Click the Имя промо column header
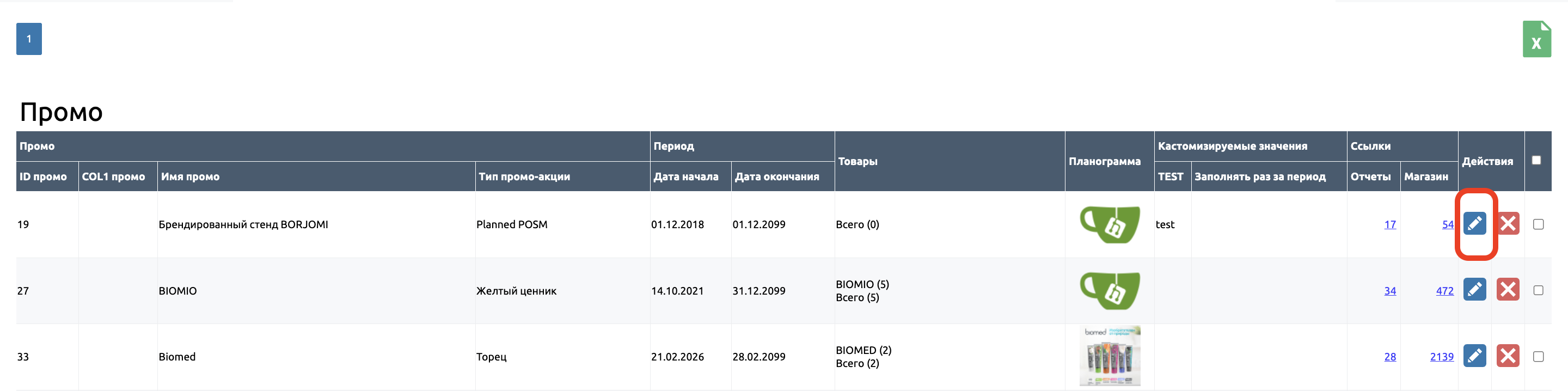 tap(190, 176)
